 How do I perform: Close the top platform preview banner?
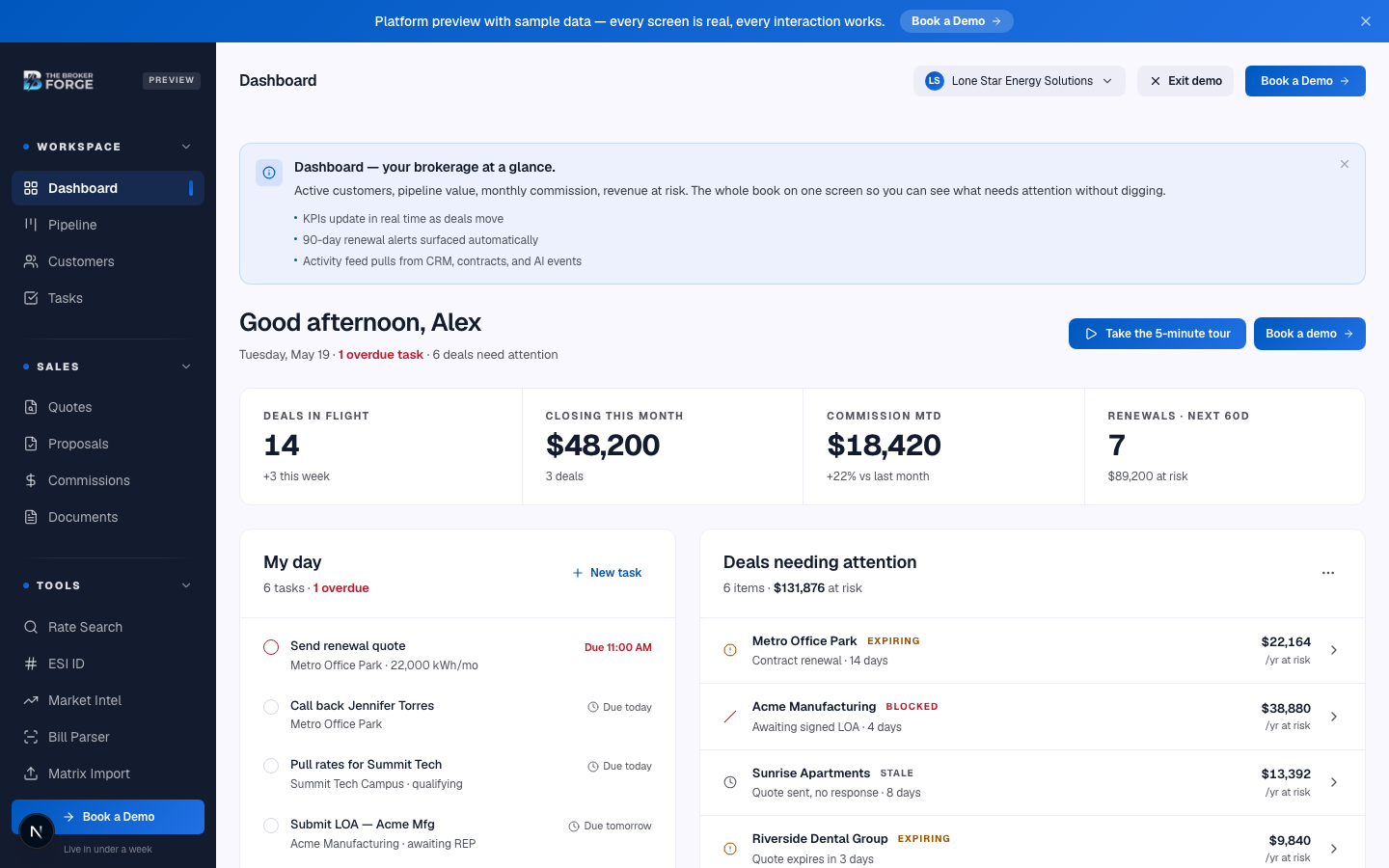[x=1366, y=21]
